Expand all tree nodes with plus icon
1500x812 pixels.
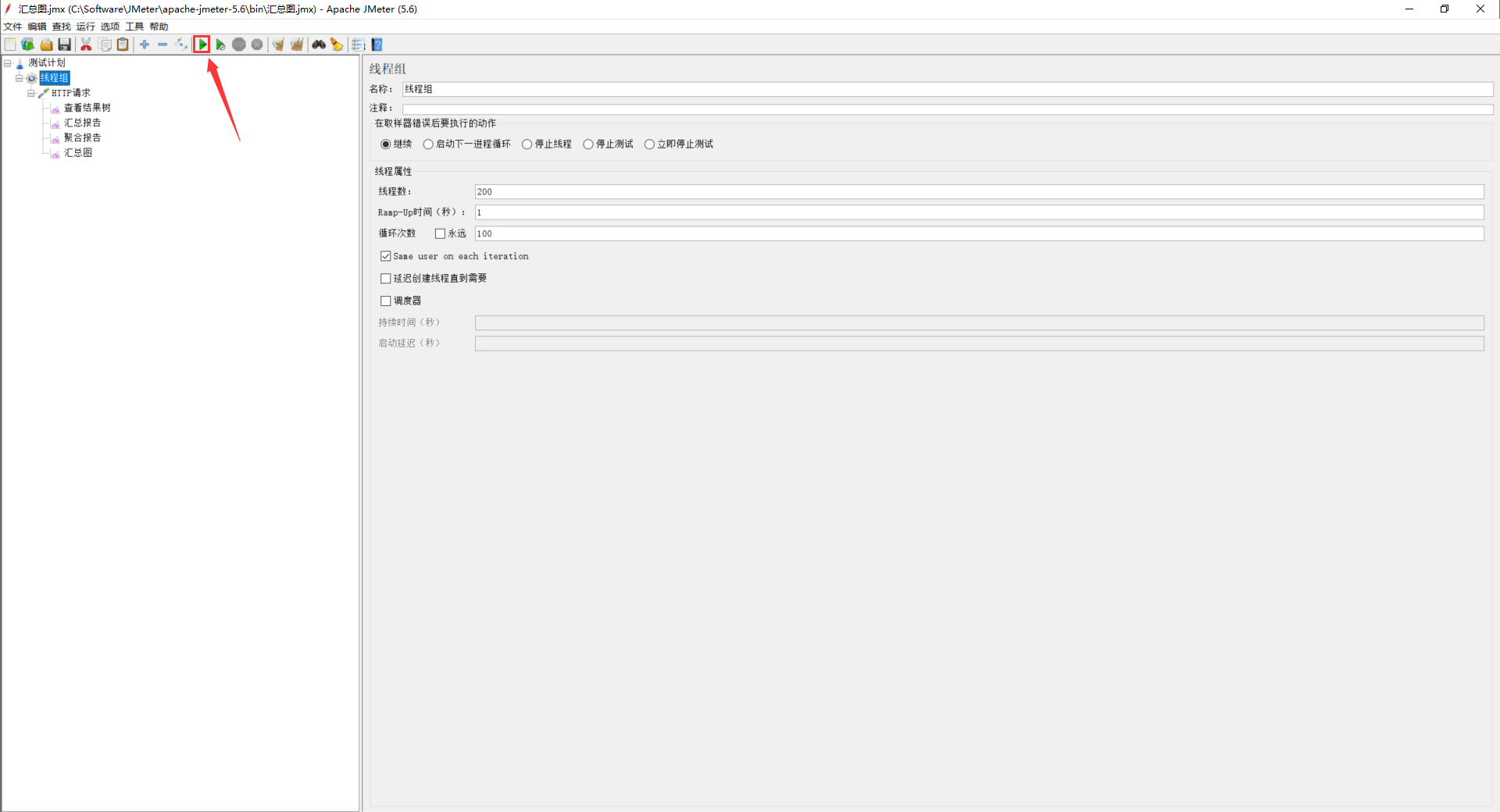(145, 45)
